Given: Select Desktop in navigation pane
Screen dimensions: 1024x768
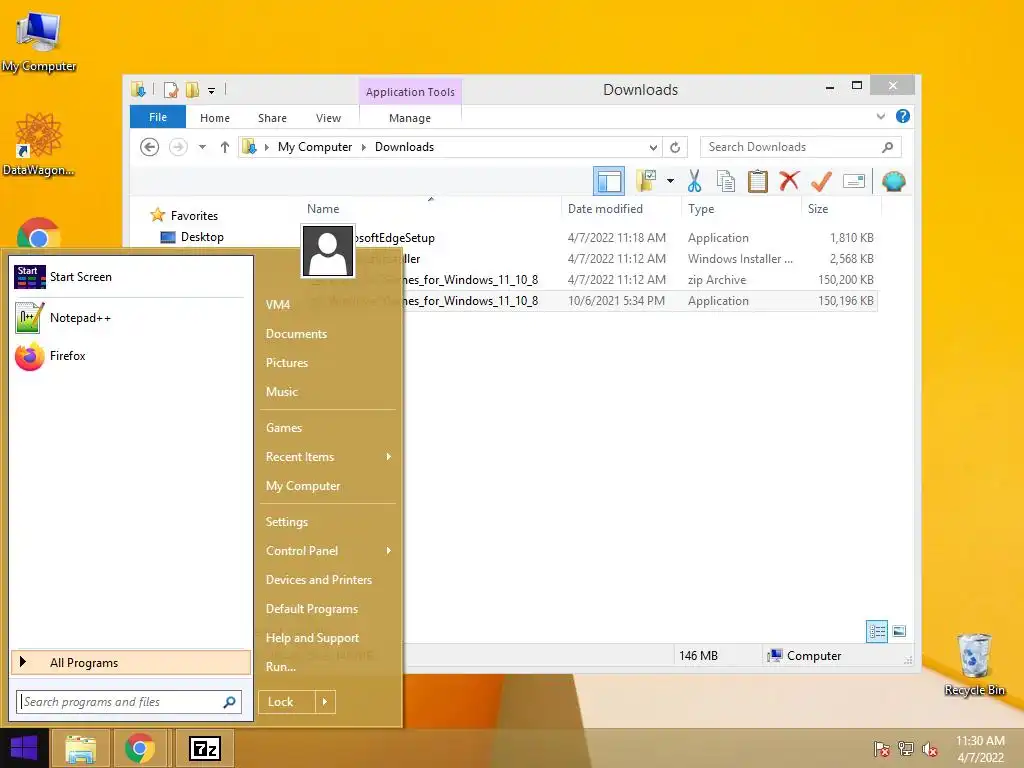Looking at the screenshot, I should [202, 236].
